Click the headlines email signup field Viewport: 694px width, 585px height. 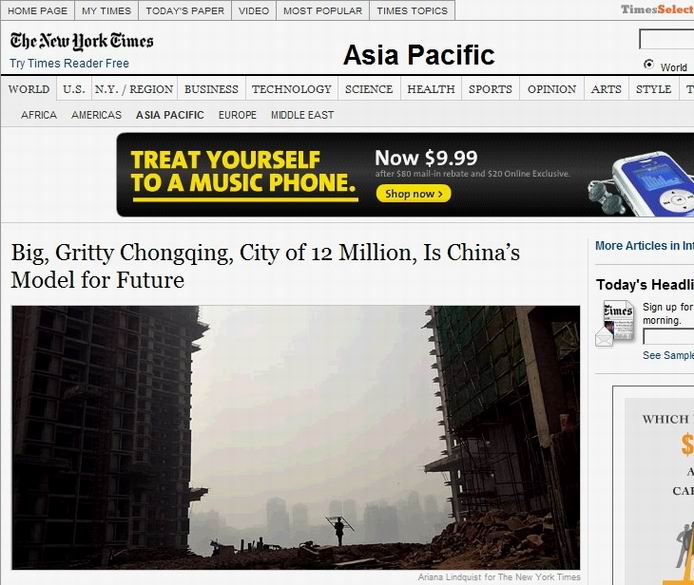[x=668, y=337]
